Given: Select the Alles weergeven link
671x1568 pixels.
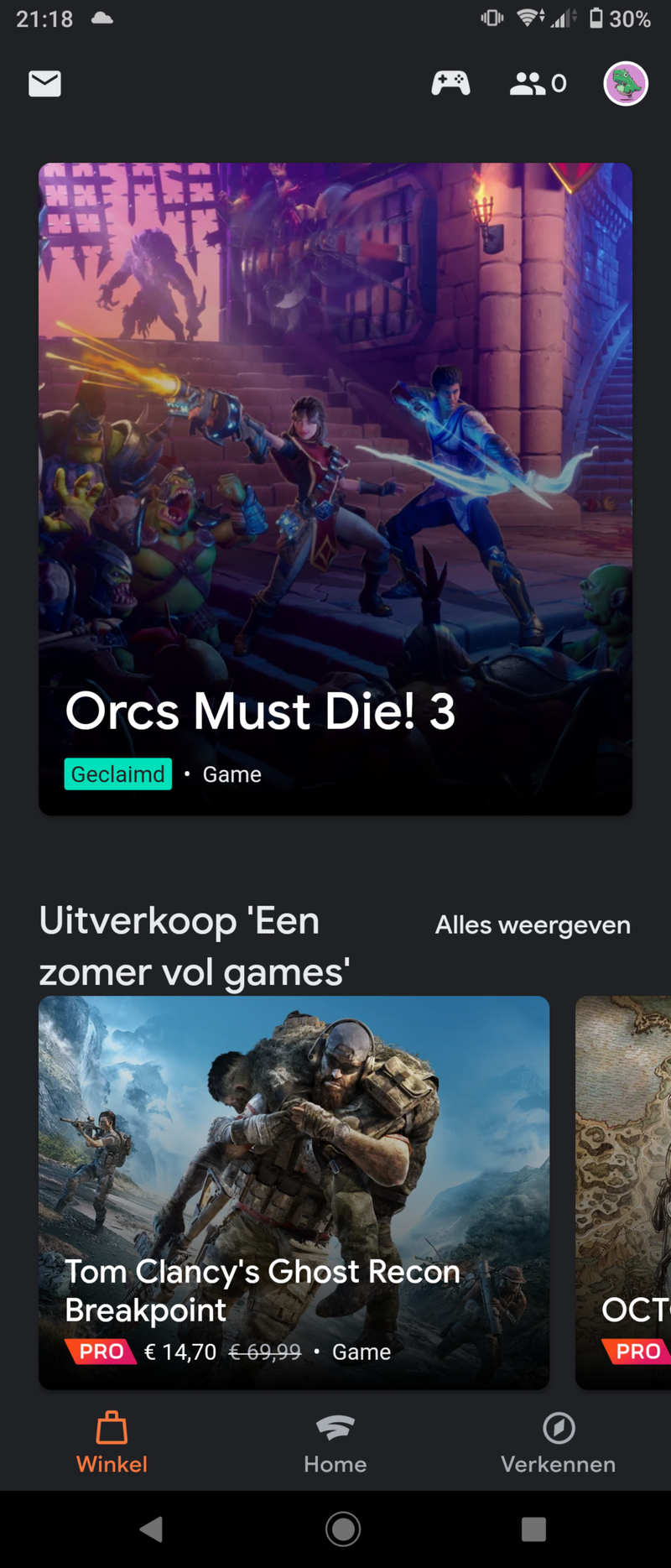Looking at the screenshot, I should (533, 925).
